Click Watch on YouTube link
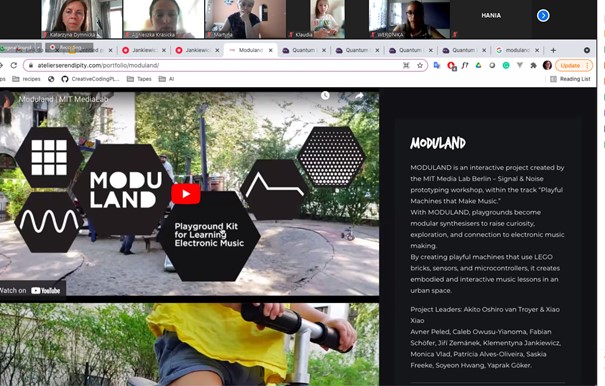This screenshot has width=605, height=386. tap(30, 290)
